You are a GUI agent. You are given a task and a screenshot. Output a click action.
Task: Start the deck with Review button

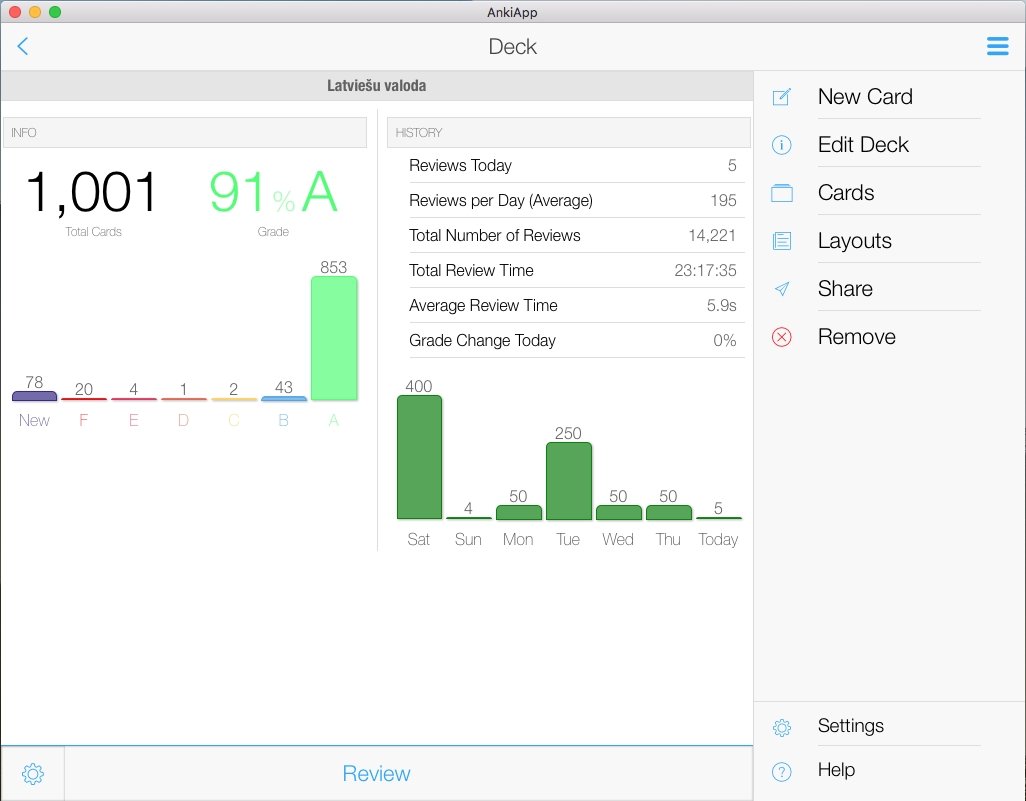(376, 773)
